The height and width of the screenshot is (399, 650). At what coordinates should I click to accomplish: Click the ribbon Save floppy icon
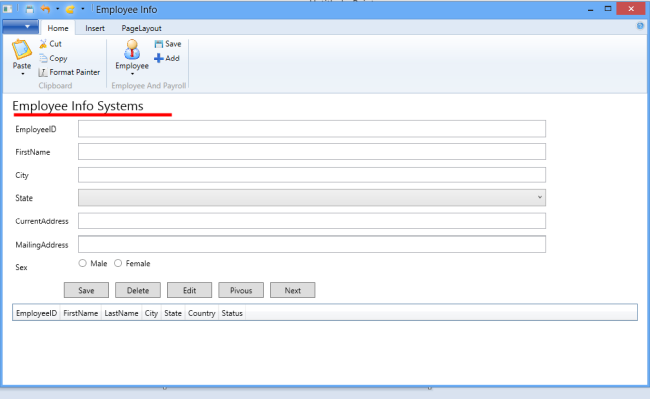click(x=158, y=44)
